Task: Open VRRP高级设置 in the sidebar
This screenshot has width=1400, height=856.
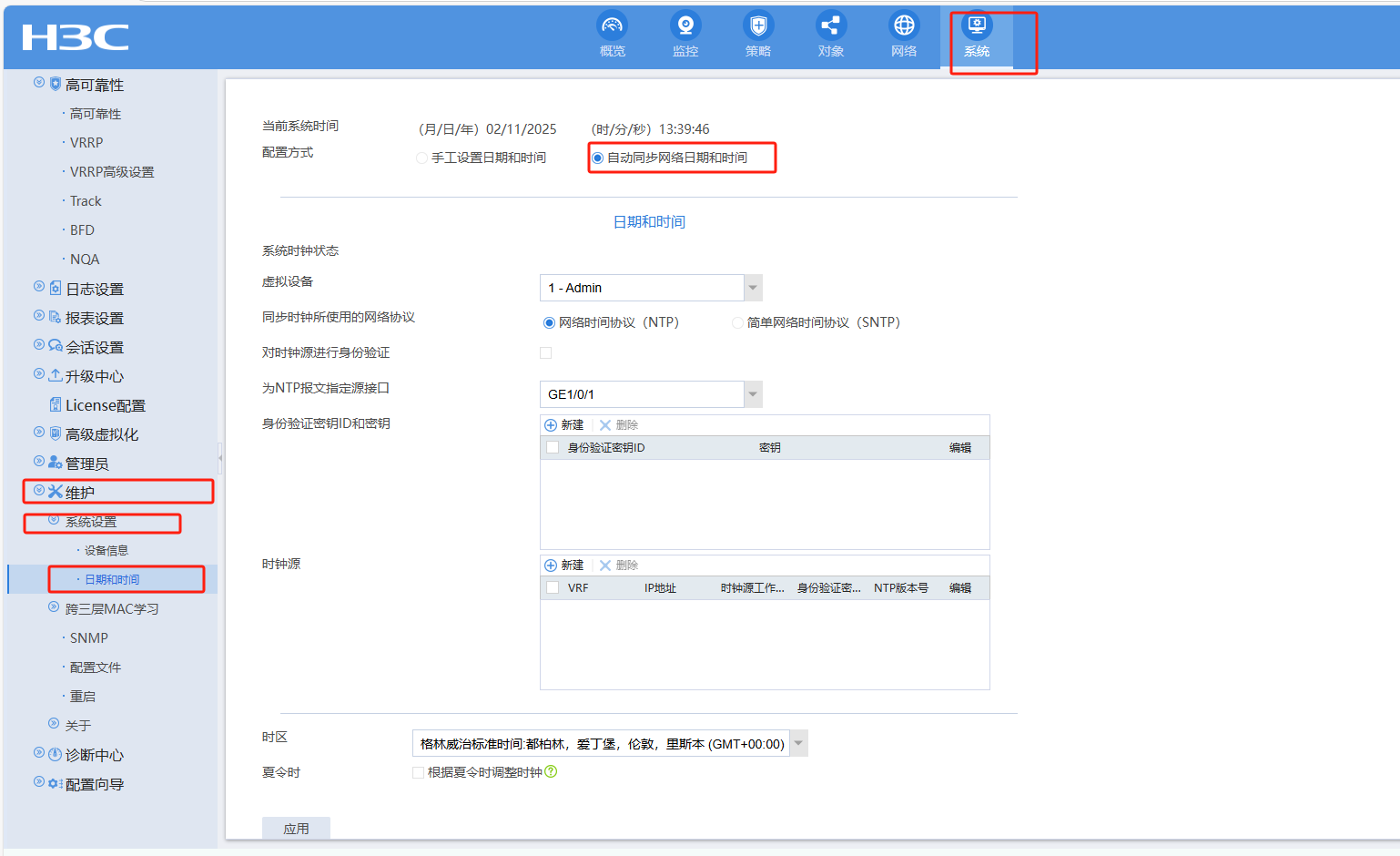Action: pyautogui.click(x=112, y=172)
